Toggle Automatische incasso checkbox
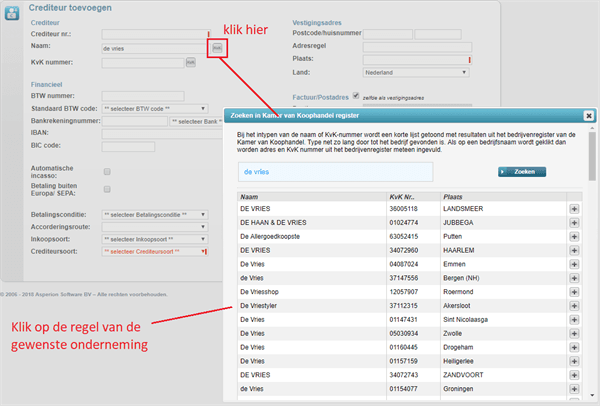Viewport: 600px width, 406px height. point(107,171)
